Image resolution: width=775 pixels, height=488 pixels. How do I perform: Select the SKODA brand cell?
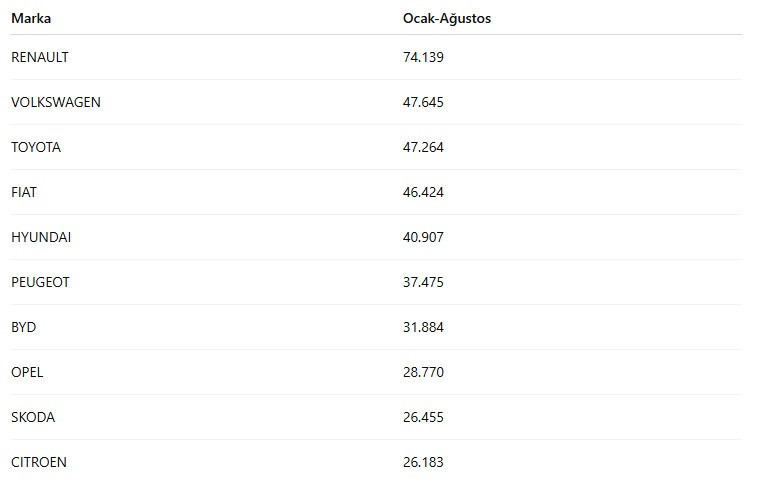click(33, 417)
